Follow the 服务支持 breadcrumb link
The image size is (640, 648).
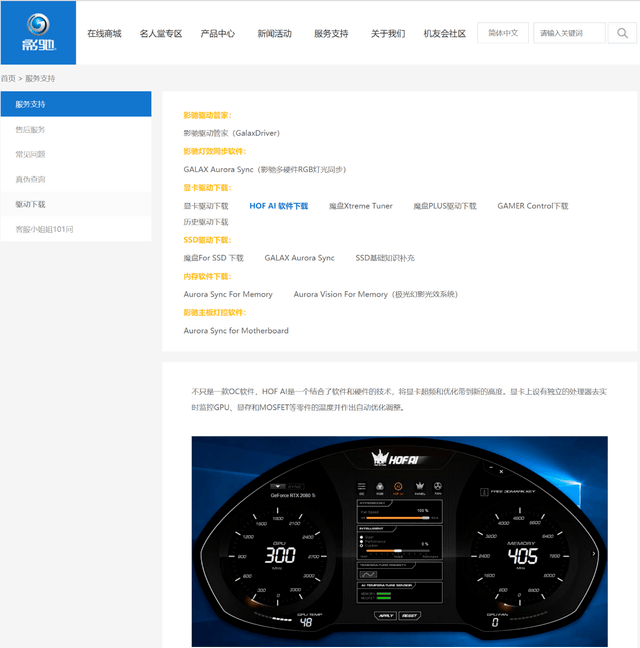[x=40, y=79]
